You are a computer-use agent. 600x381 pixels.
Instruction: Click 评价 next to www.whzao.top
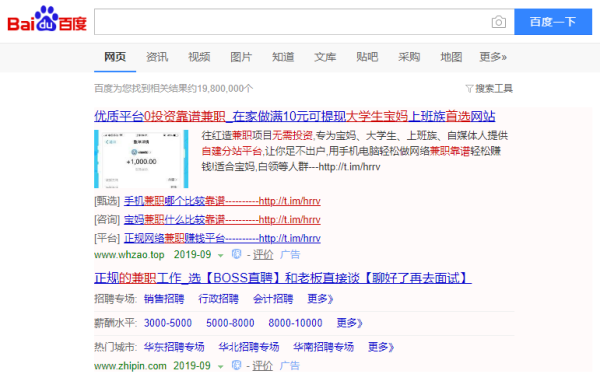pyautogui.click(x=263, y=255)
